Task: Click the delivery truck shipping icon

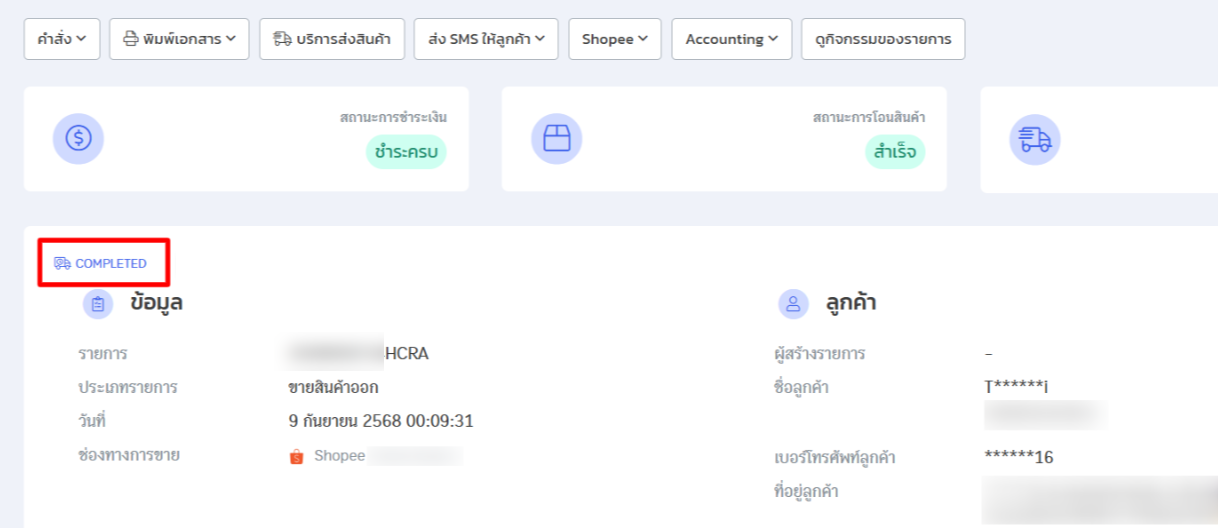Action: tap(1035, 139)
